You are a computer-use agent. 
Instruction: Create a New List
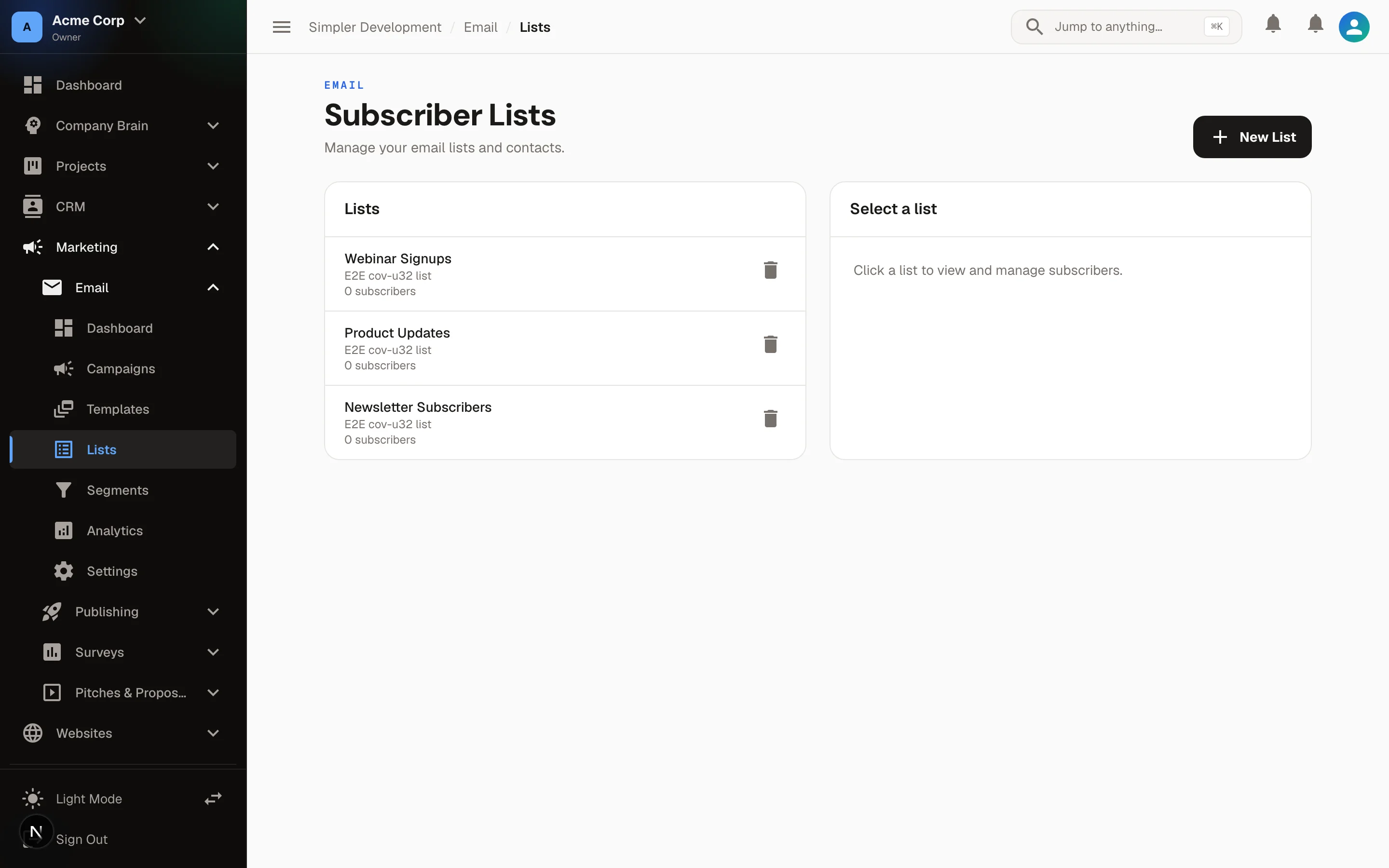(1252, 136)
